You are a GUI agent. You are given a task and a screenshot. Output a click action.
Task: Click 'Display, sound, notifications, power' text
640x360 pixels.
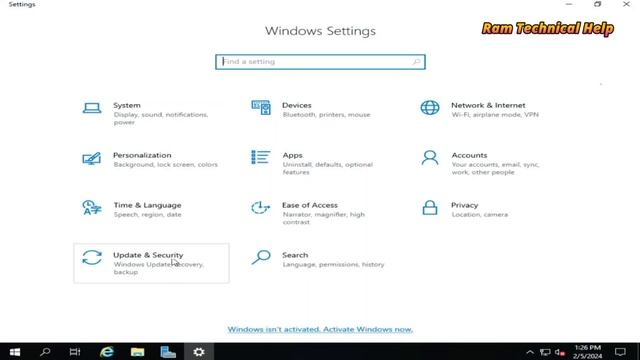tap(161, 118)
